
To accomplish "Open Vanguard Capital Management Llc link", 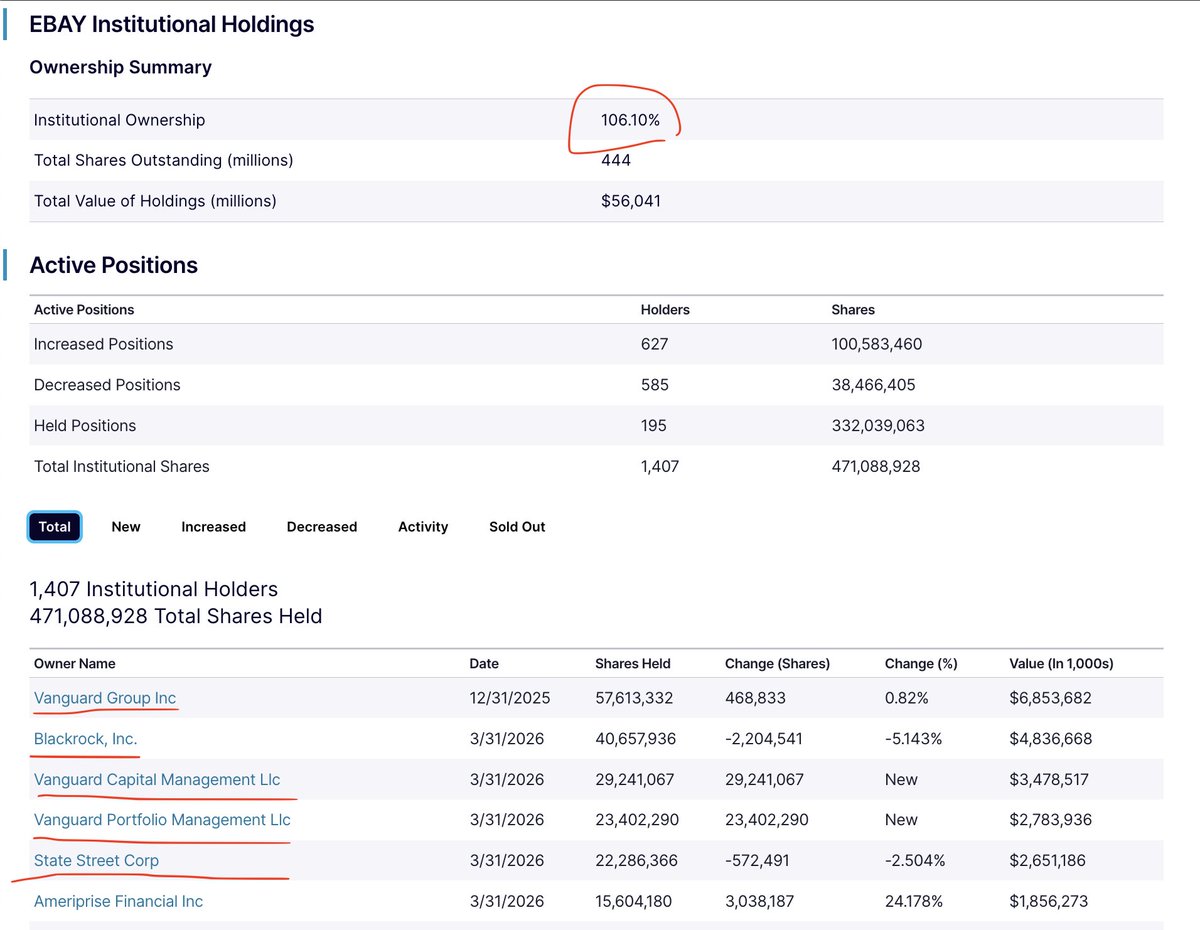I will coord(157,779).
